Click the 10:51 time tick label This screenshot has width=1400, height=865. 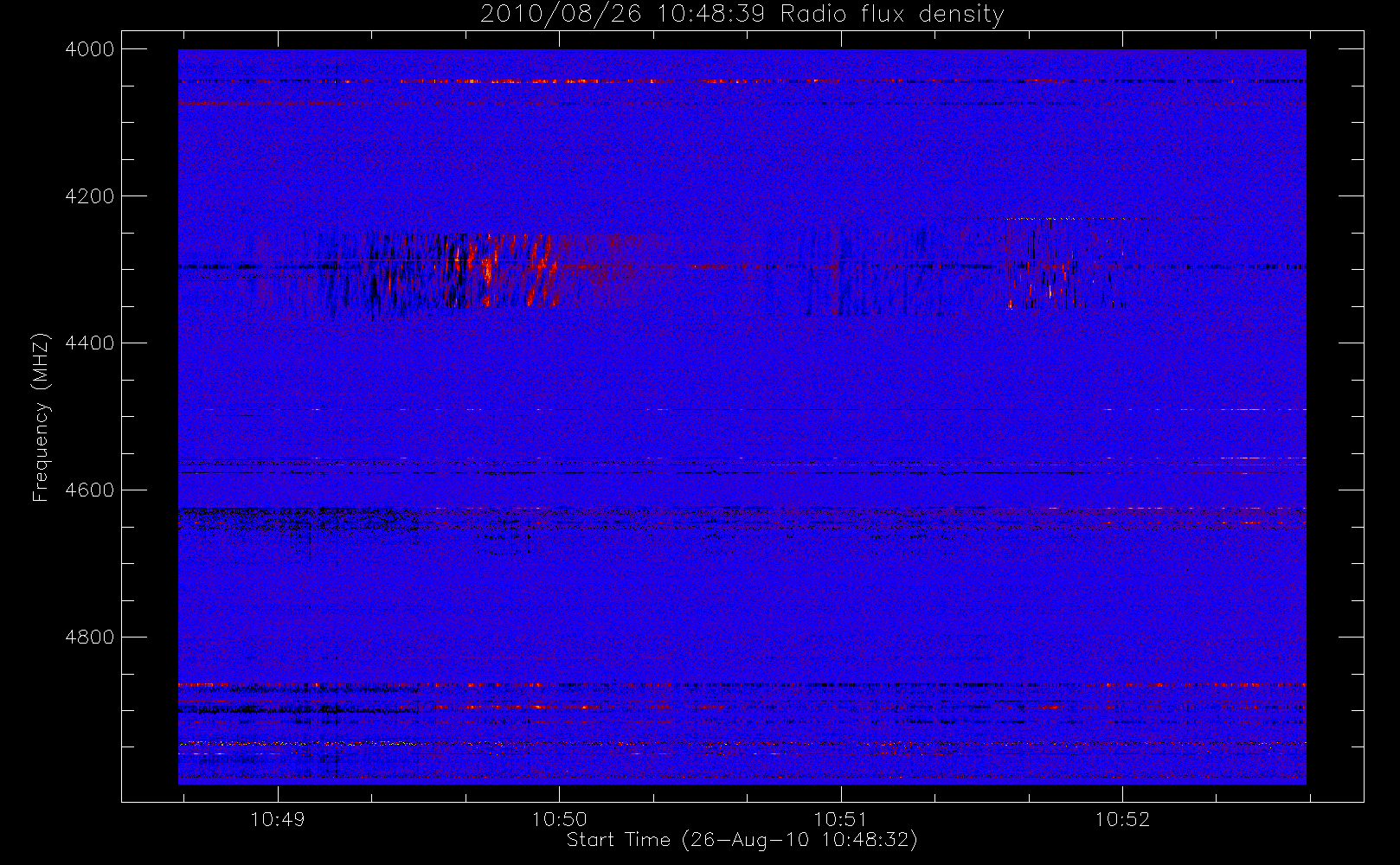point(841,819)
